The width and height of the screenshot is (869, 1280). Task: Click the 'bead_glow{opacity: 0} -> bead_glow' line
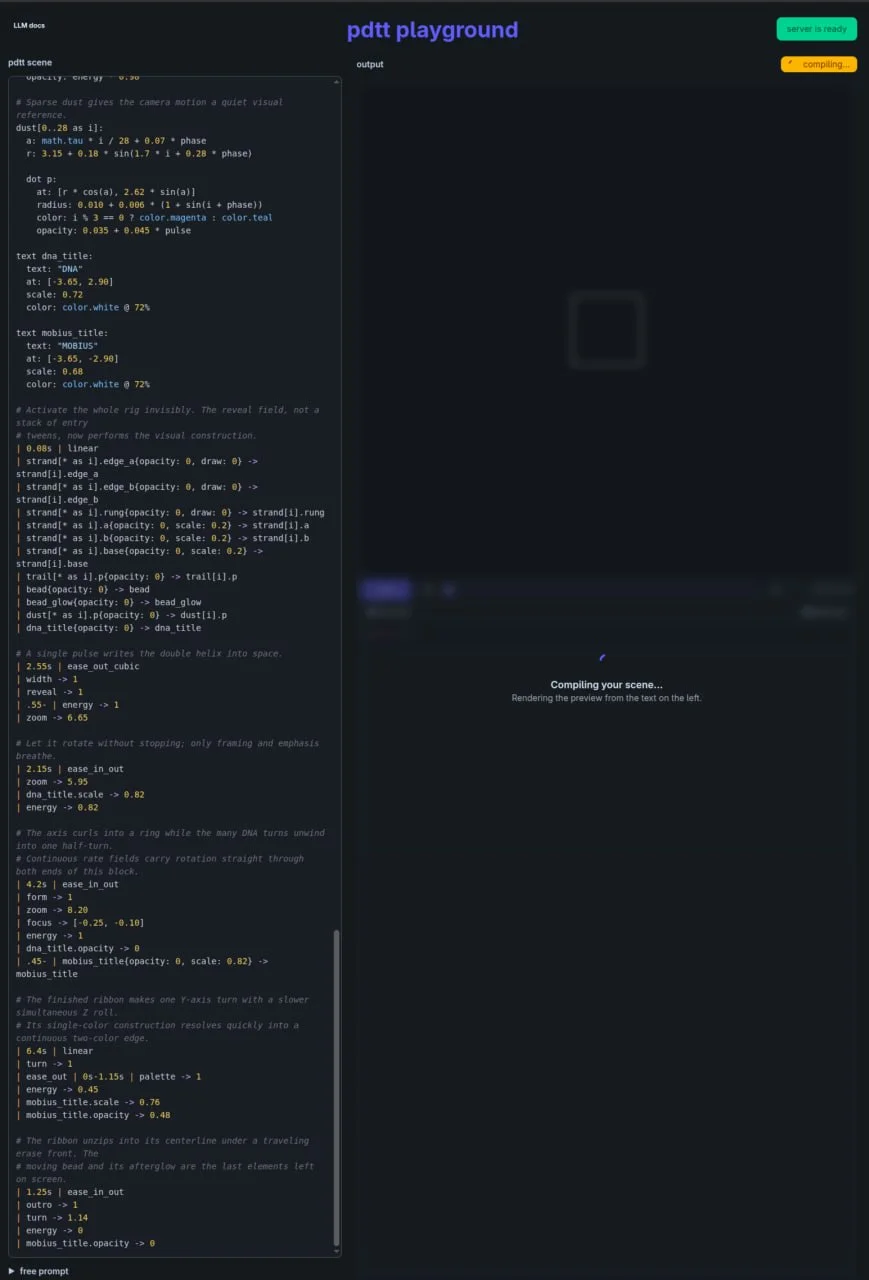pyautogui.click(x=108, y=603)
